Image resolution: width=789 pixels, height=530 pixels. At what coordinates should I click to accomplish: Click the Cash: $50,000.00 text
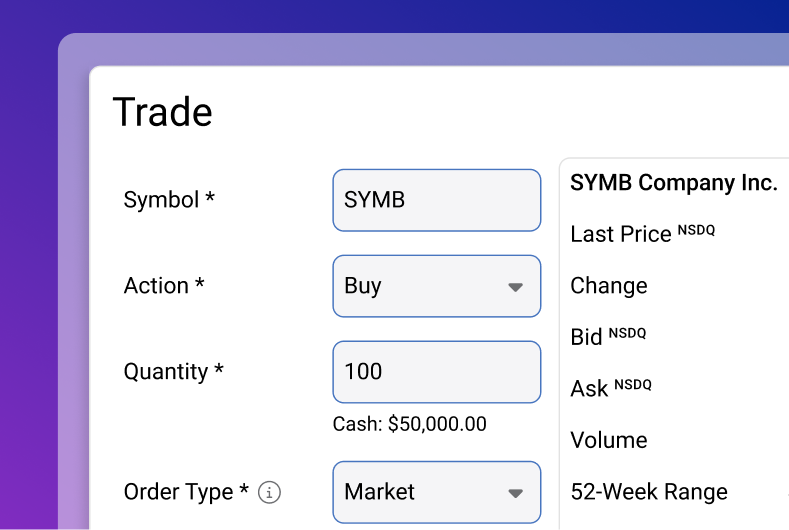click(409, 424)
